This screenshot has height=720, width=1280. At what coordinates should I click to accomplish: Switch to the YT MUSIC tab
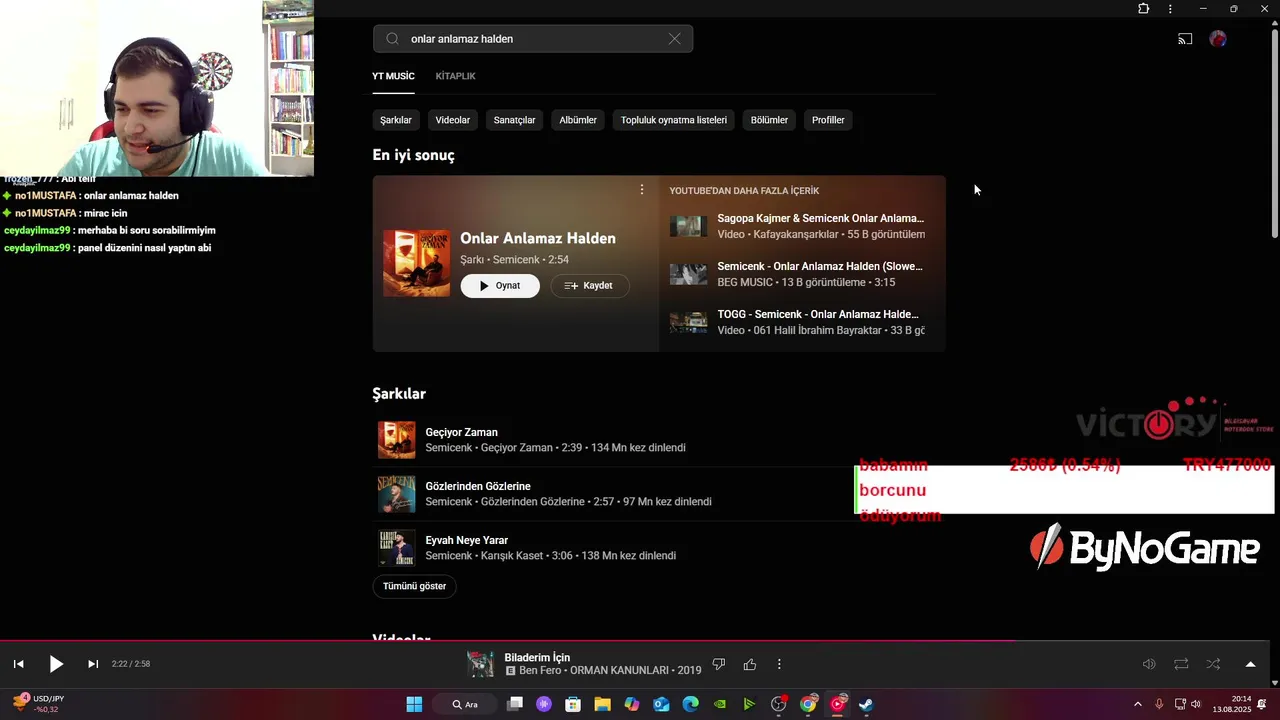(x=393, y=76)
